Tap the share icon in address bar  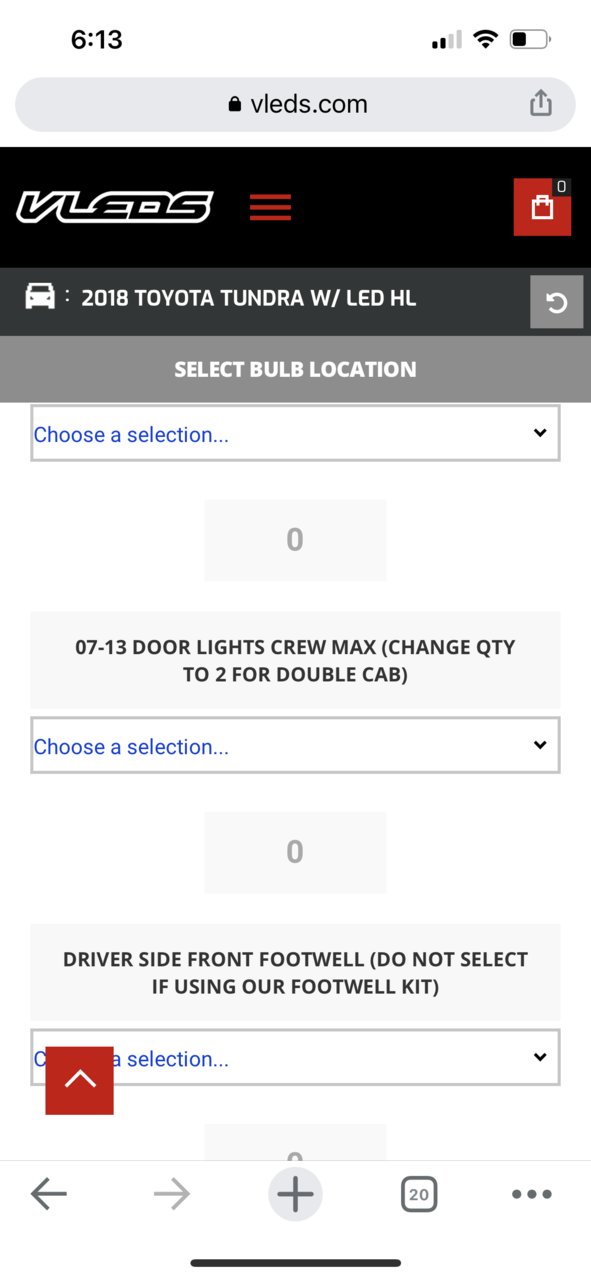540,103
